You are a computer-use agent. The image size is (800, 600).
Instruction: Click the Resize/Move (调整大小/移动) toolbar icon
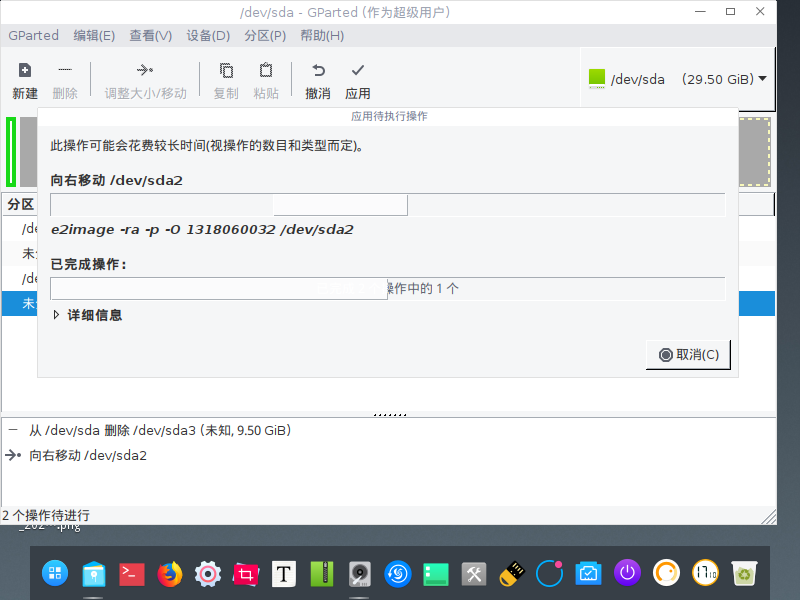(145, 70)
